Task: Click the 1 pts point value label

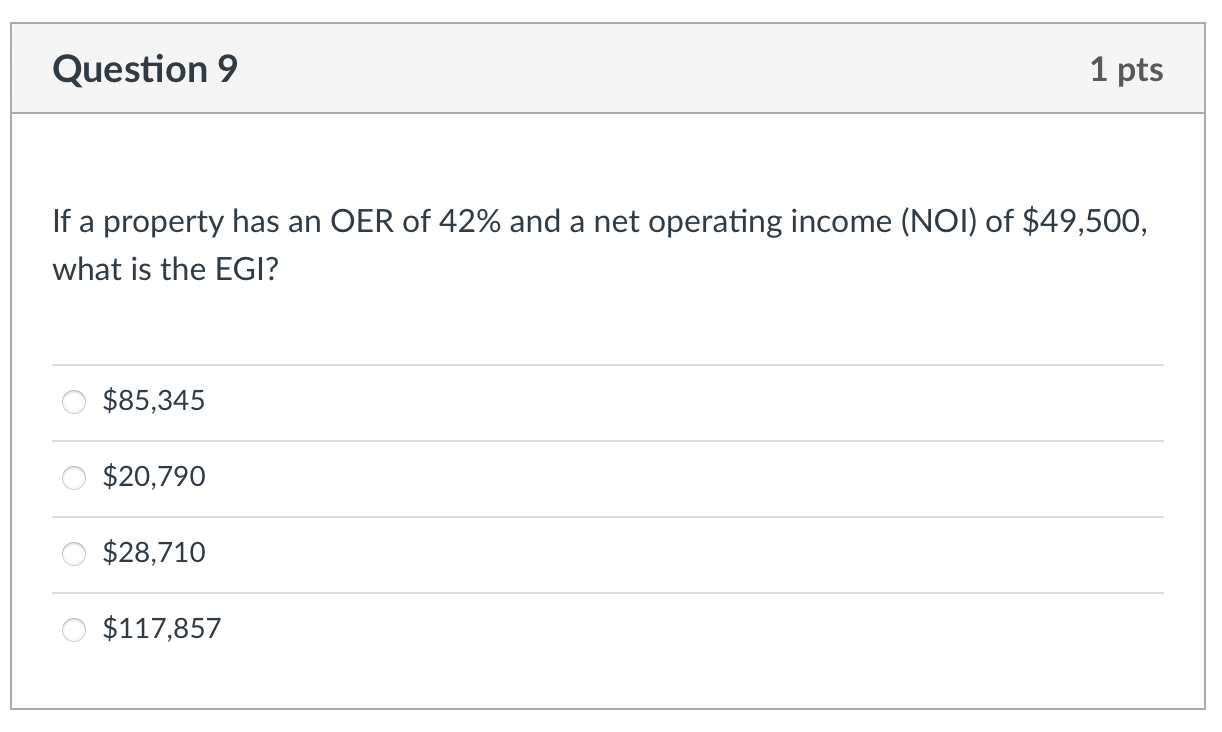Action: coord(1127,68)
